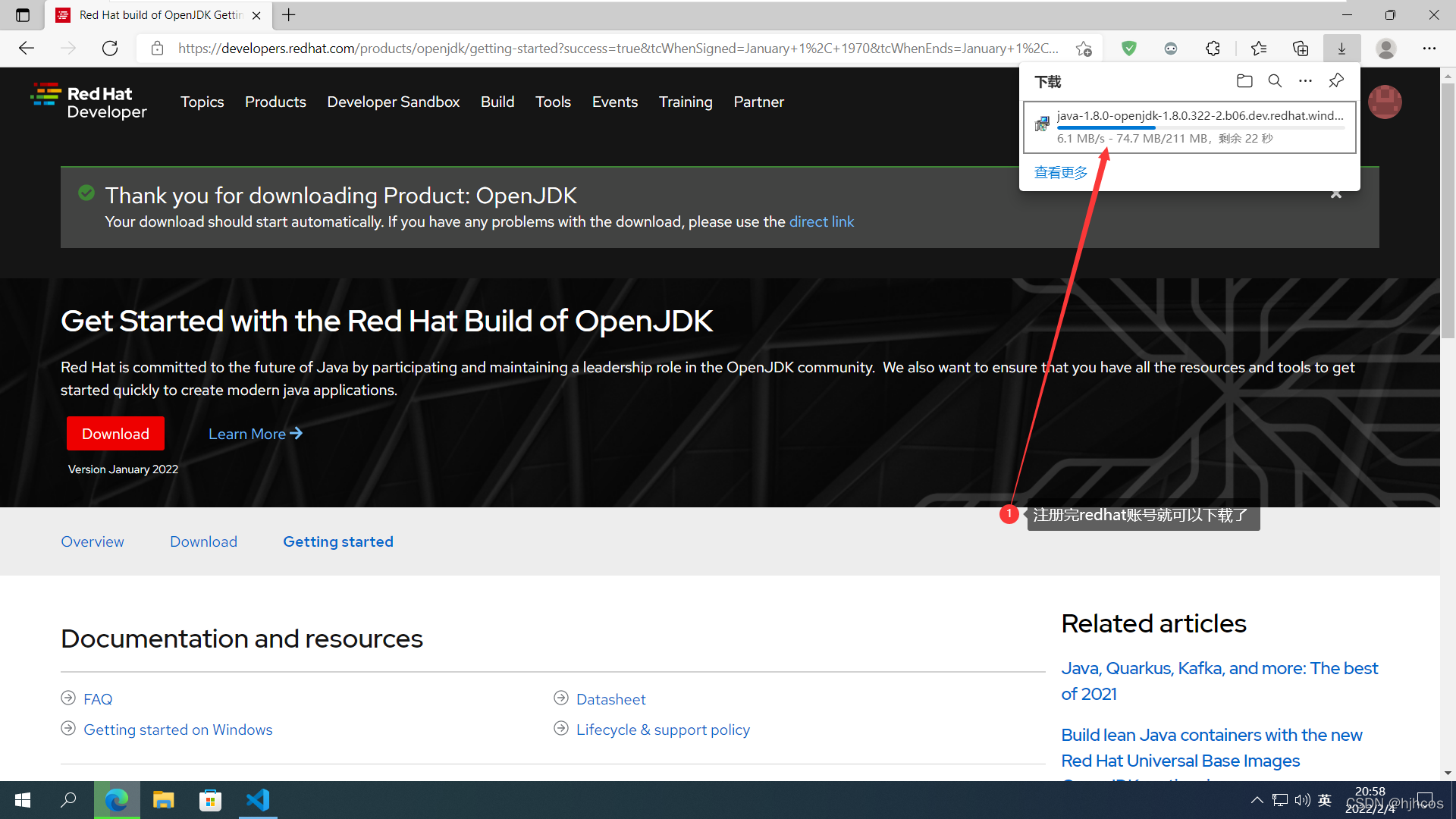Click the Red Hat Developer logo

point(89,102)
